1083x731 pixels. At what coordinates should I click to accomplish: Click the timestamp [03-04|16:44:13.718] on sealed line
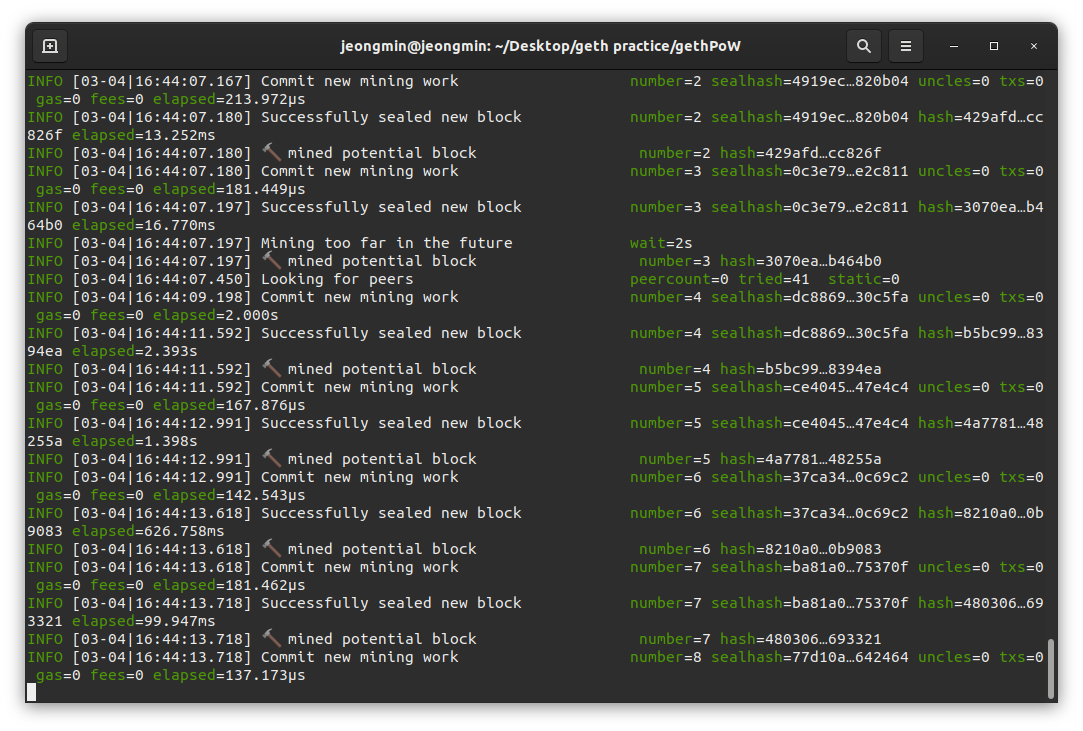162,603
